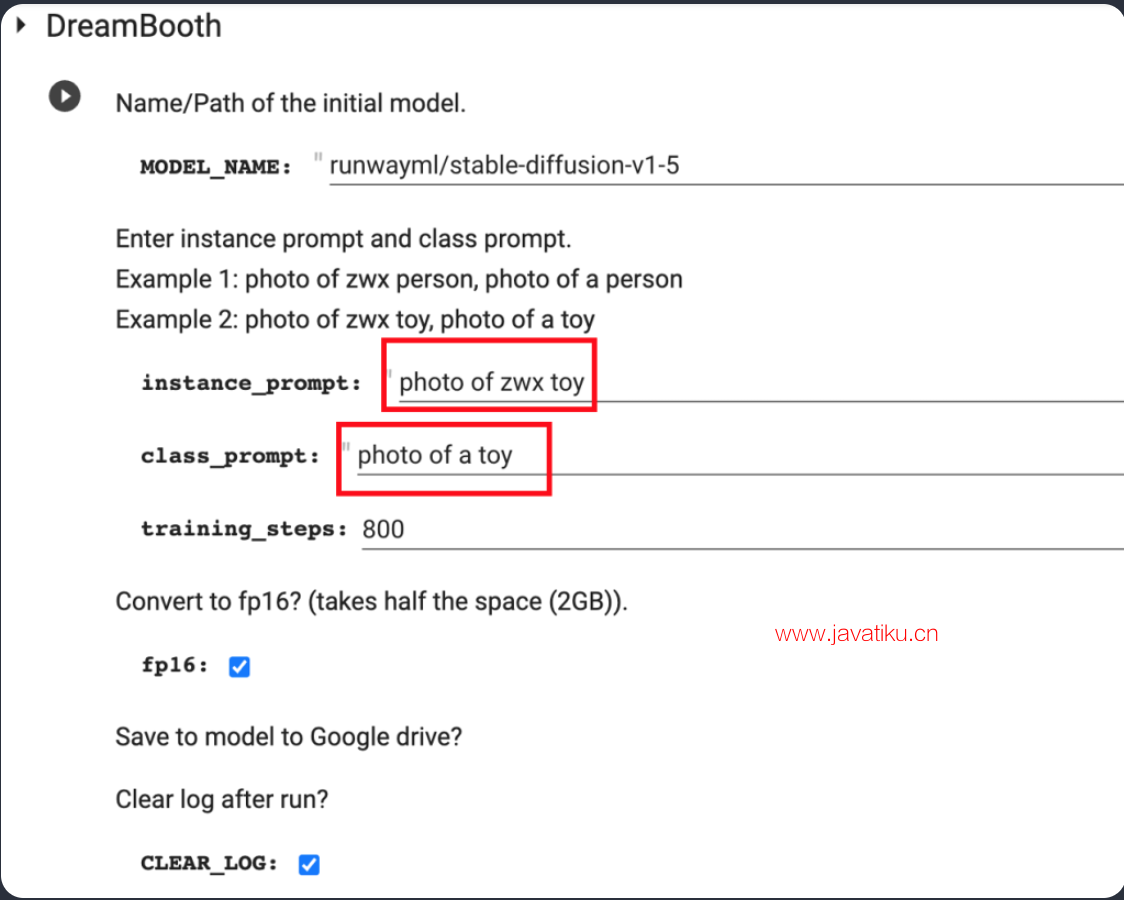Click the 'Save to model to Google drive?' text

tap(289, 737)
